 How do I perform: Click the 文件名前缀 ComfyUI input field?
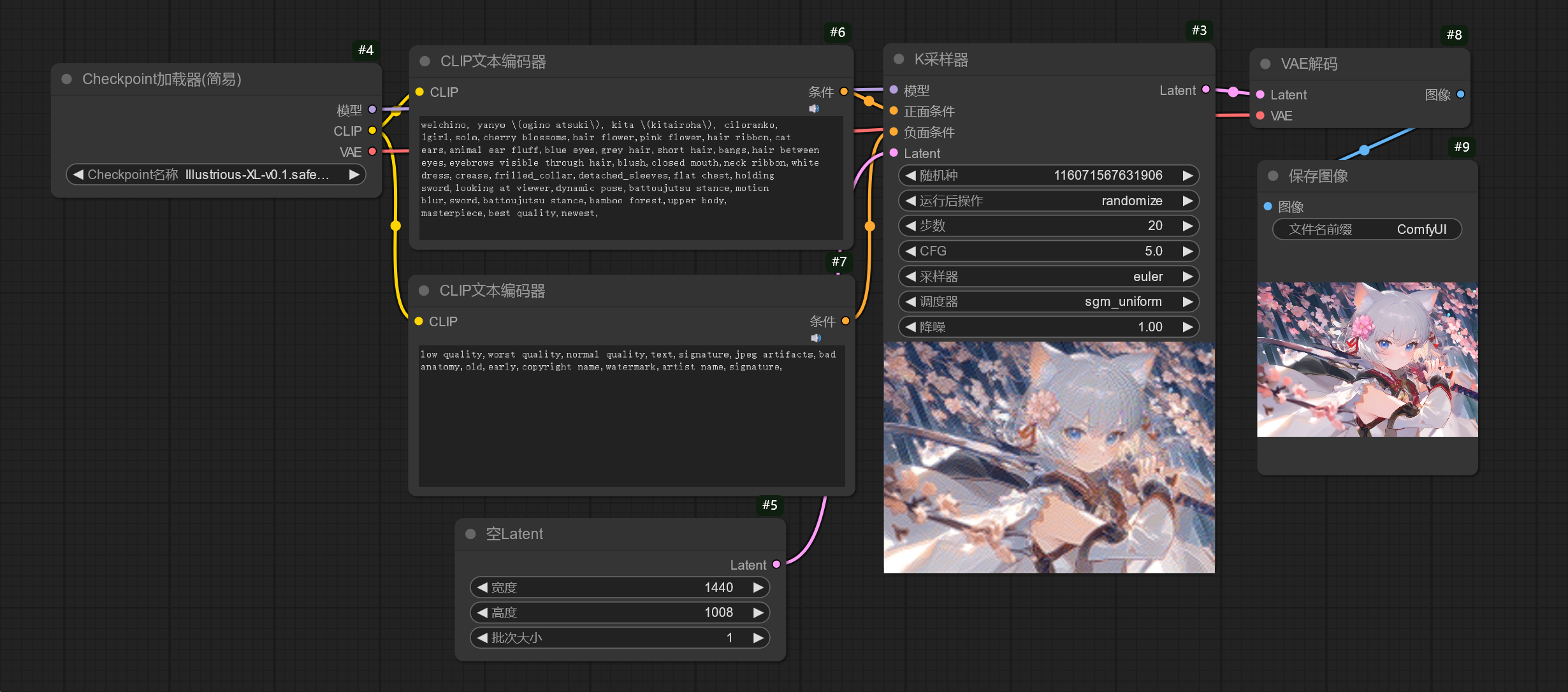1367,229
